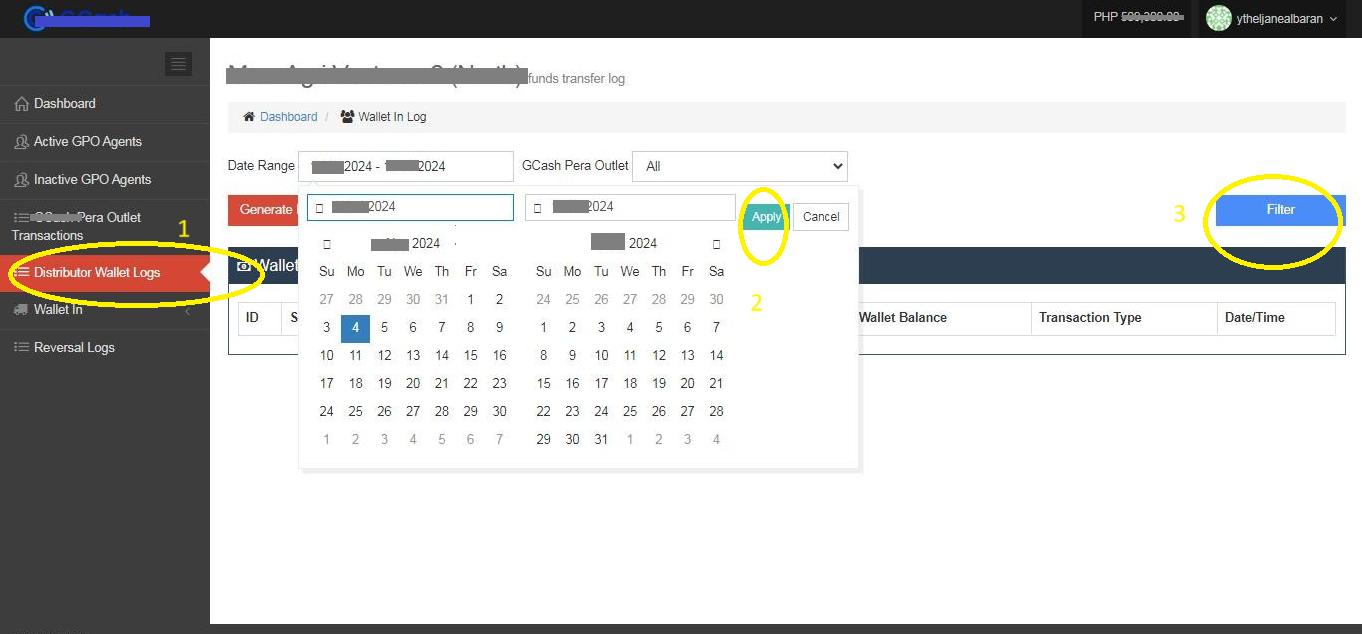The width and height of the screenshot is (1362, 634).
Task: Click home icon in breadcrumb
Action: (249, 117)
